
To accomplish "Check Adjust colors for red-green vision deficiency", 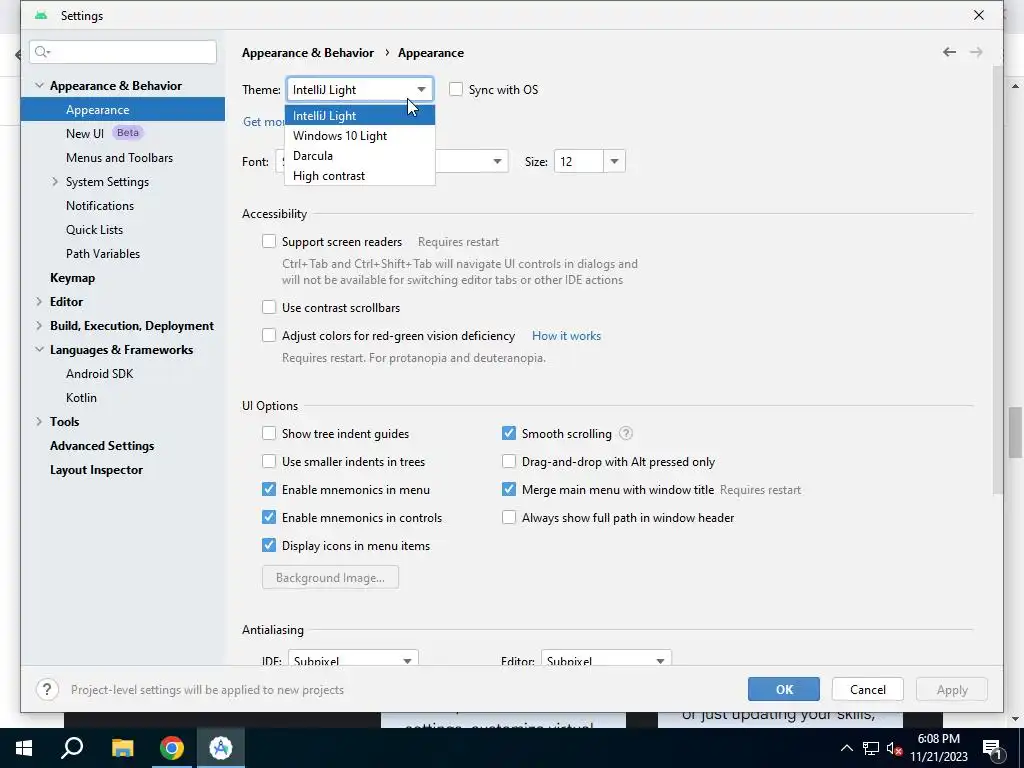I will 269,336.
